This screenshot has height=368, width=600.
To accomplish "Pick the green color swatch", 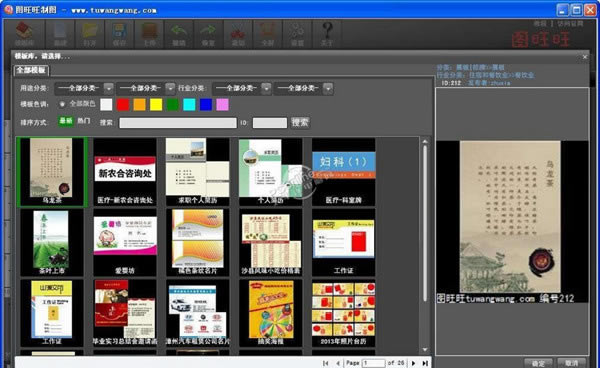I will [173, 104].
